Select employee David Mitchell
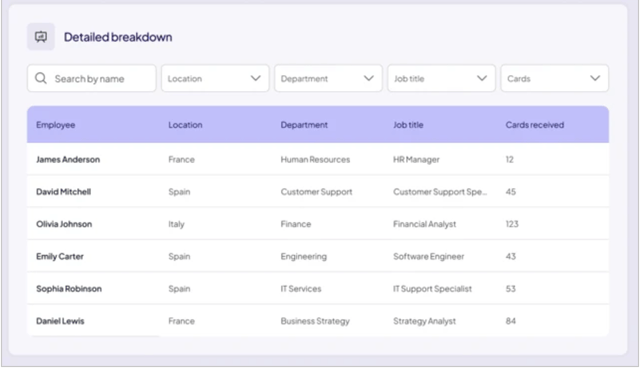640x368 pixels. (x=63, y=192)
